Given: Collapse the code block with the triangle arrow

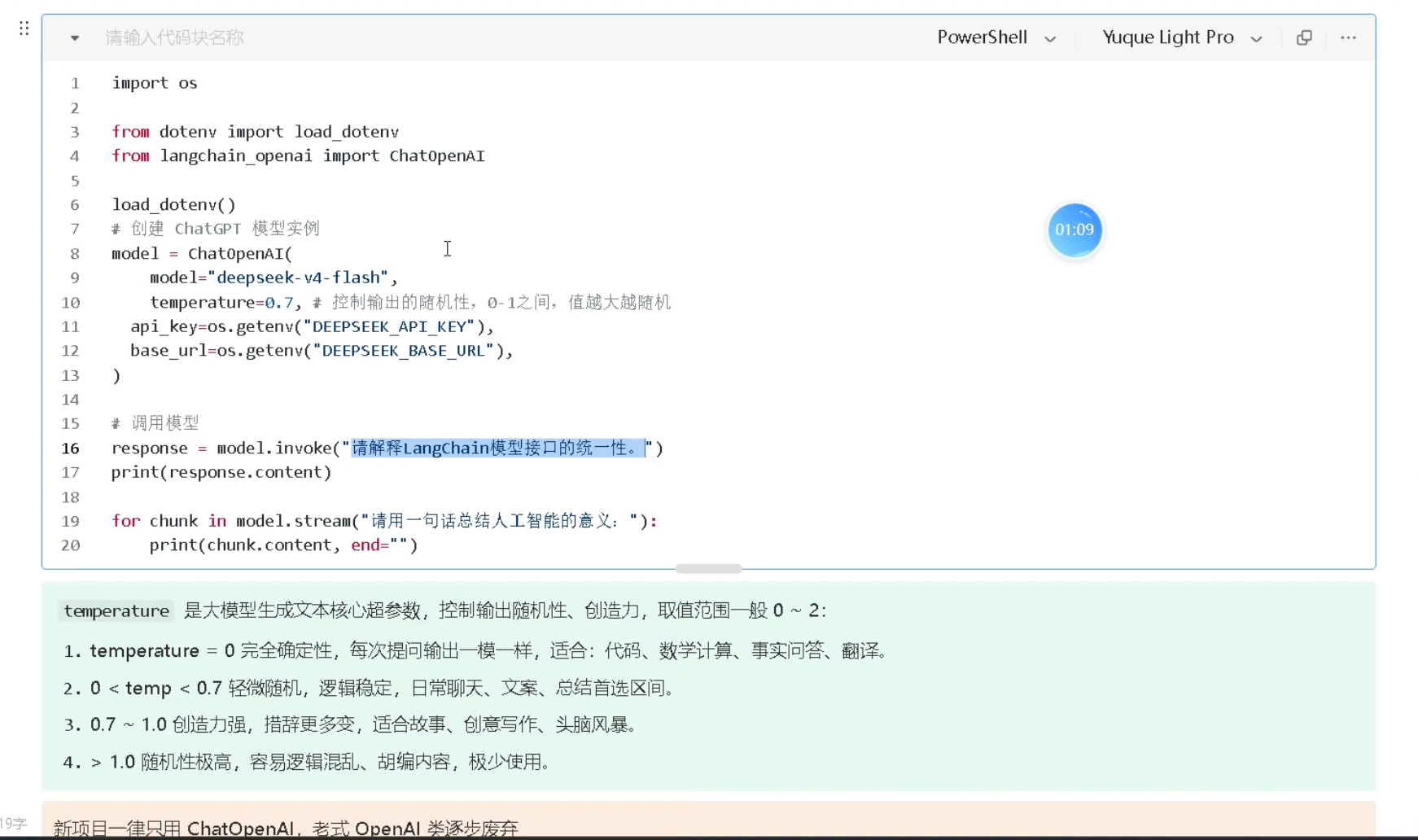Looking at the screenshot, I should [x=74, y=37].
